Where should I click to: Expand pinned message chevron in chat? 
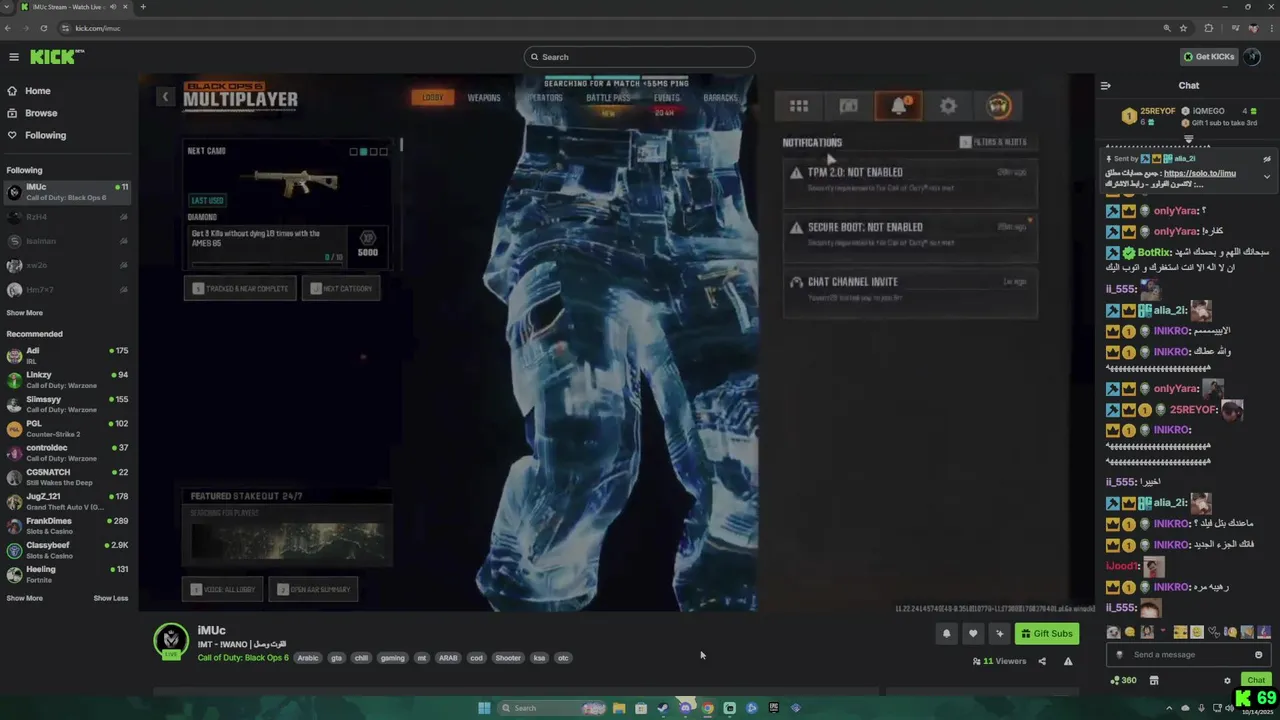click(1266, 177)
